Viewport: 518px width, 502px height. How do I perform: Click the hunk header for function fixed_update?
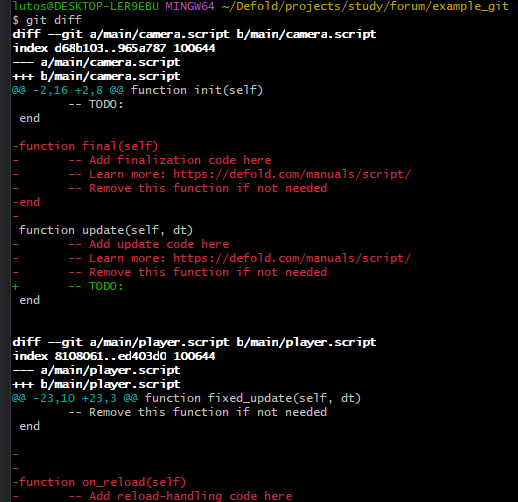(186, 398)
